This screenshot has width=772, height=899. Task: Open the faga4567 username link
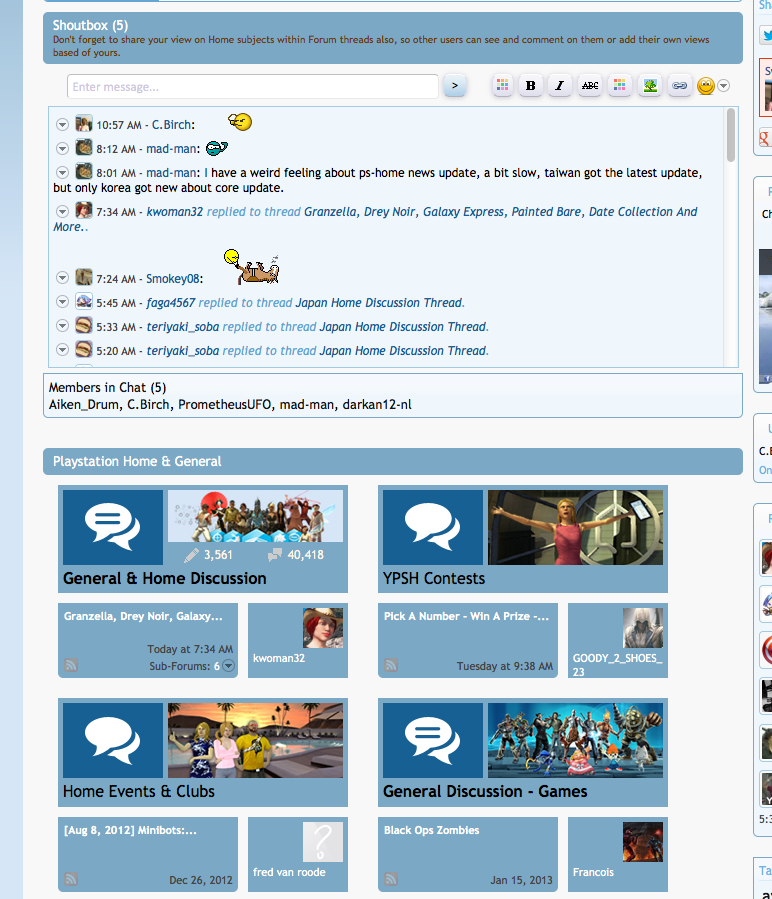pyautogui.click(x=170, y=303)
